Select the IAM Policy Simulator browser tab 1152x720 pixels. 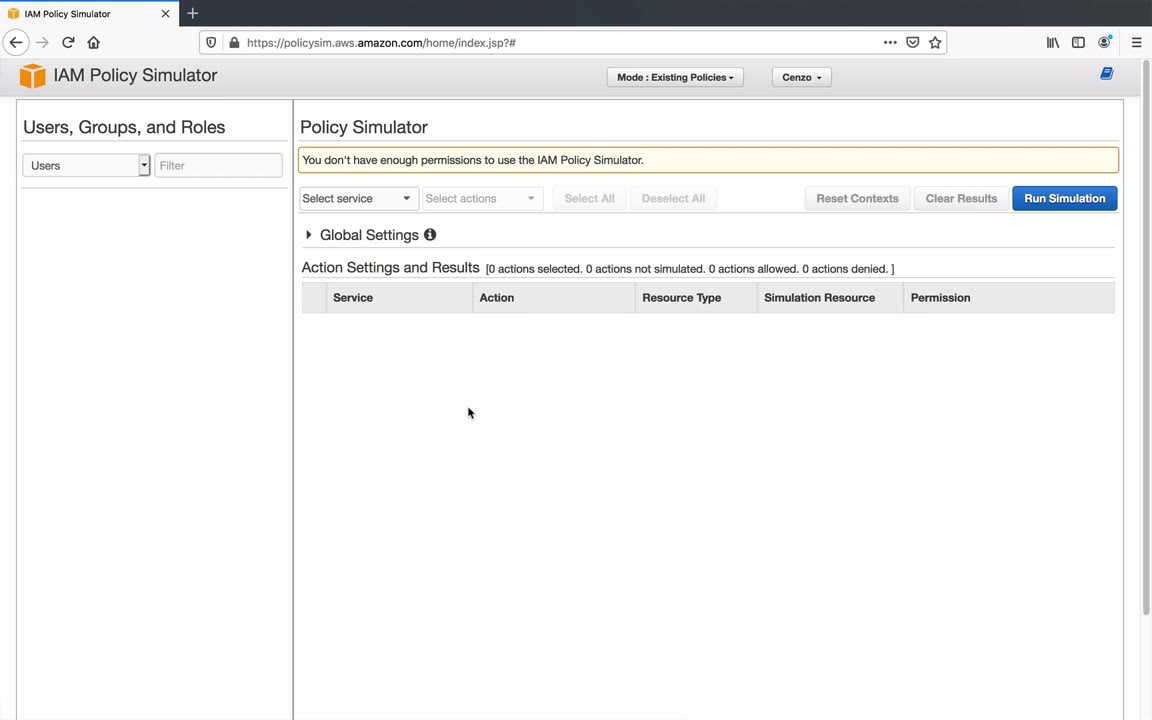89,13
